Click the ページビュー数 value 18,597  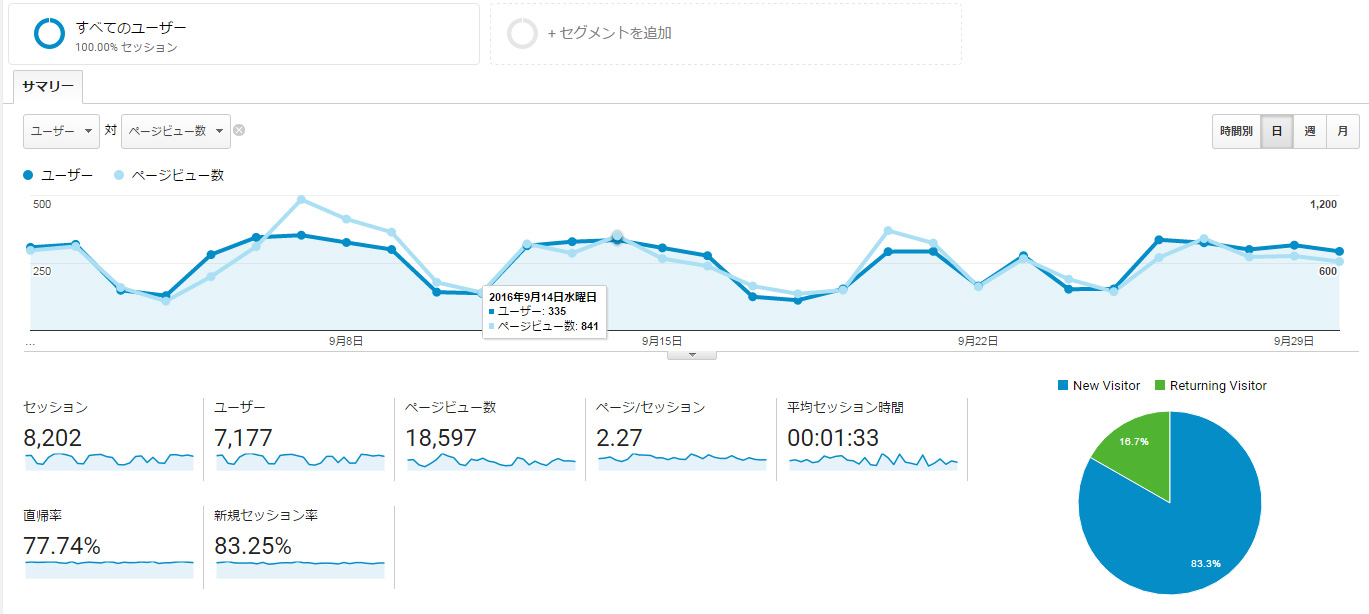point(441,437)
